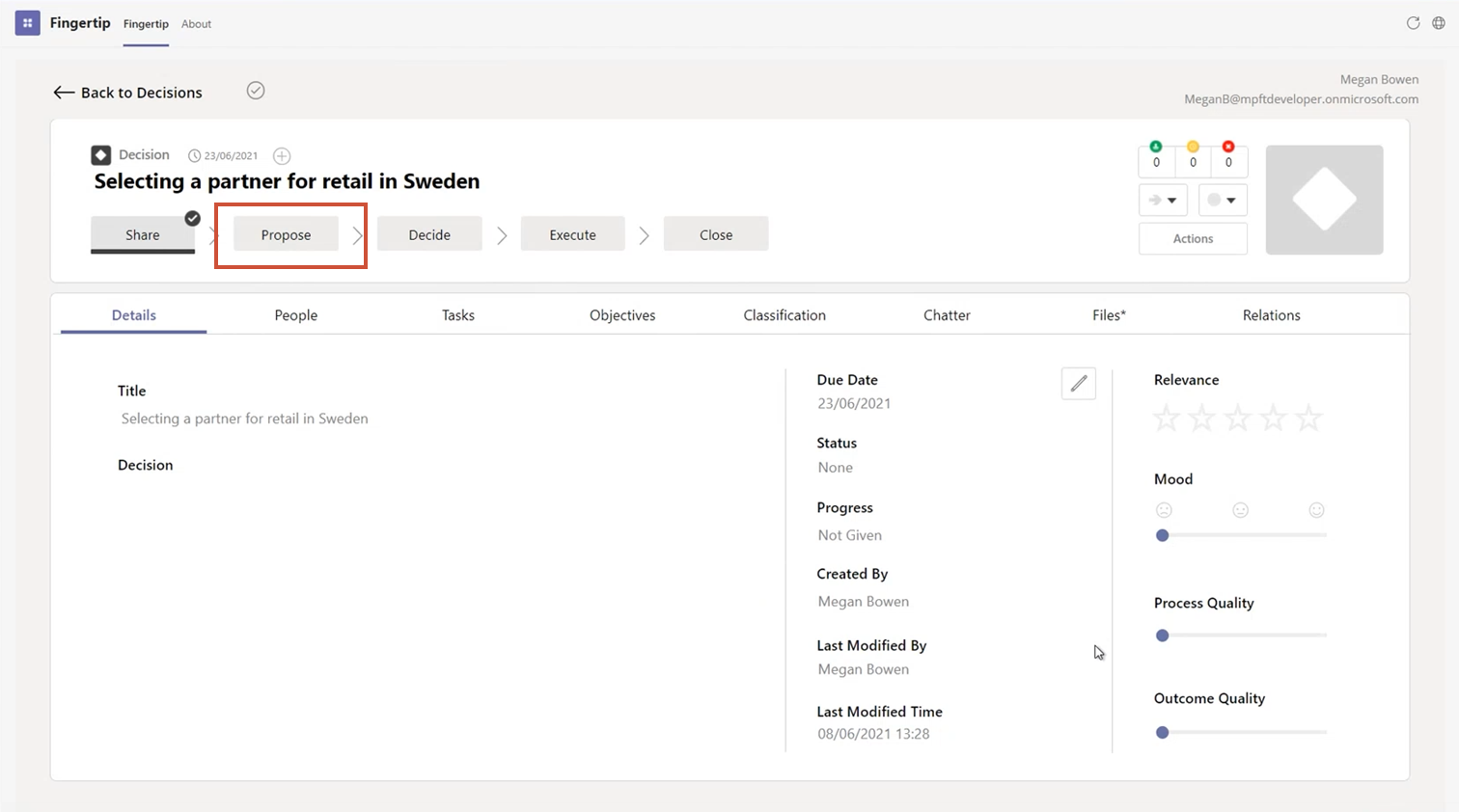Click the Fingertip app name heading

pos(80,22)
